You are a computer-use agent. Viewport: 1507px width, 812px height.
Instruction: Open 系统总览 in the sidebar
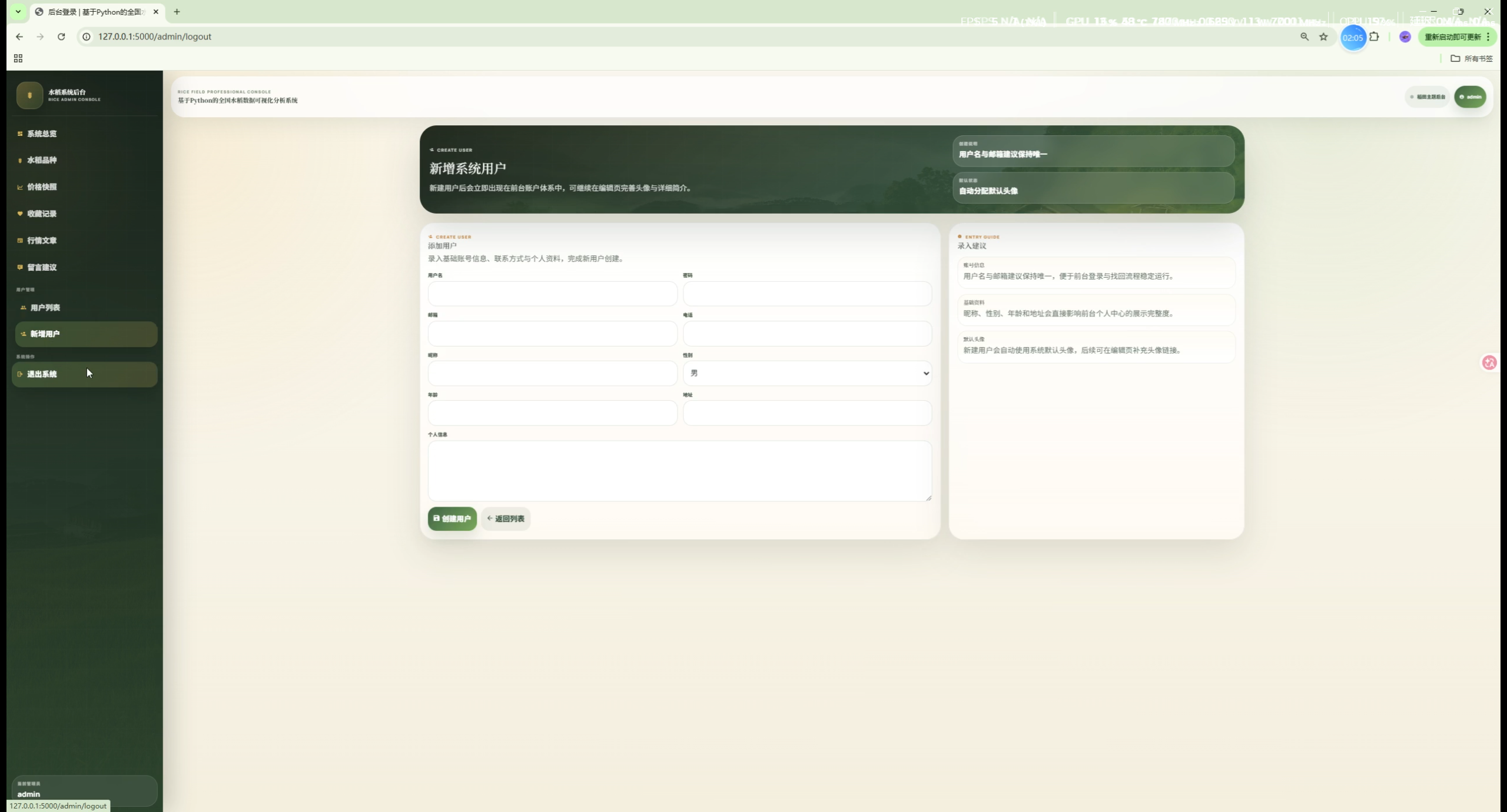point(41,134)
